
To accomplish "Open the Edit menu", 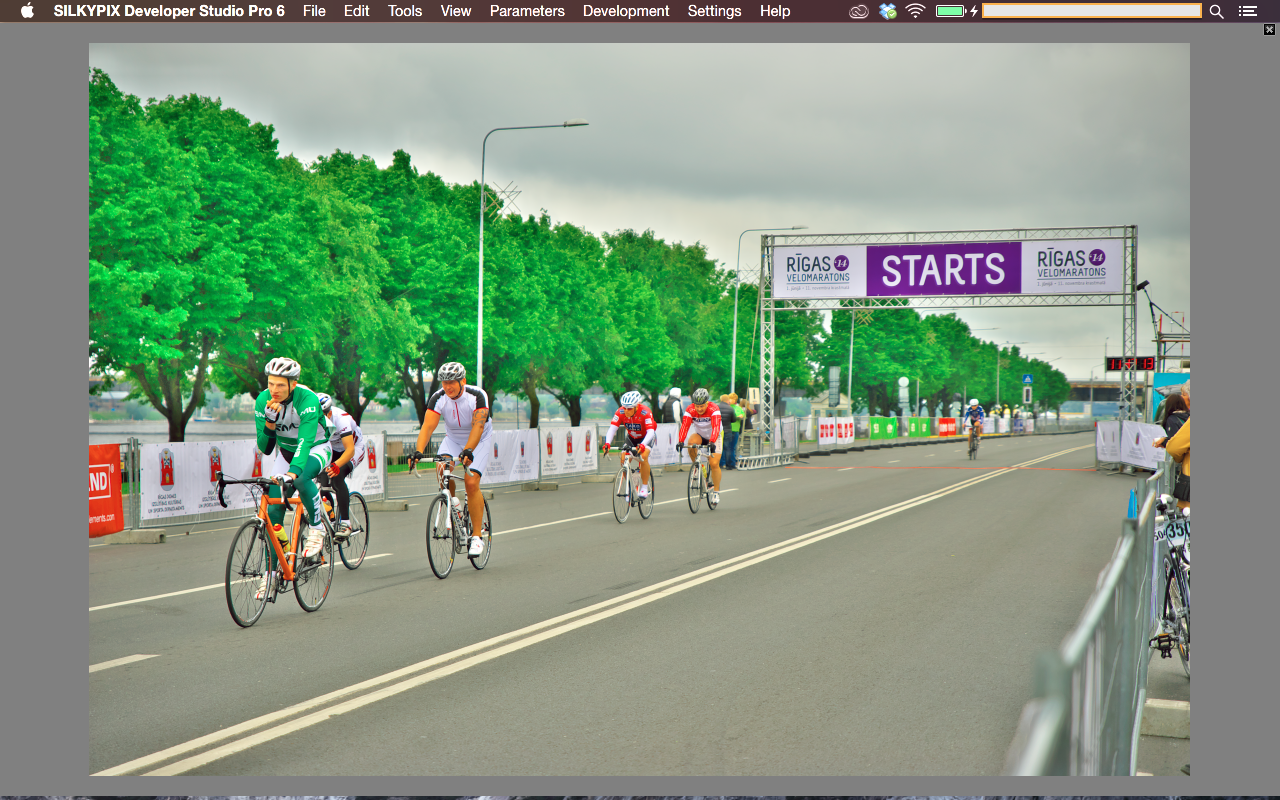I will click(x=357, y=11).
